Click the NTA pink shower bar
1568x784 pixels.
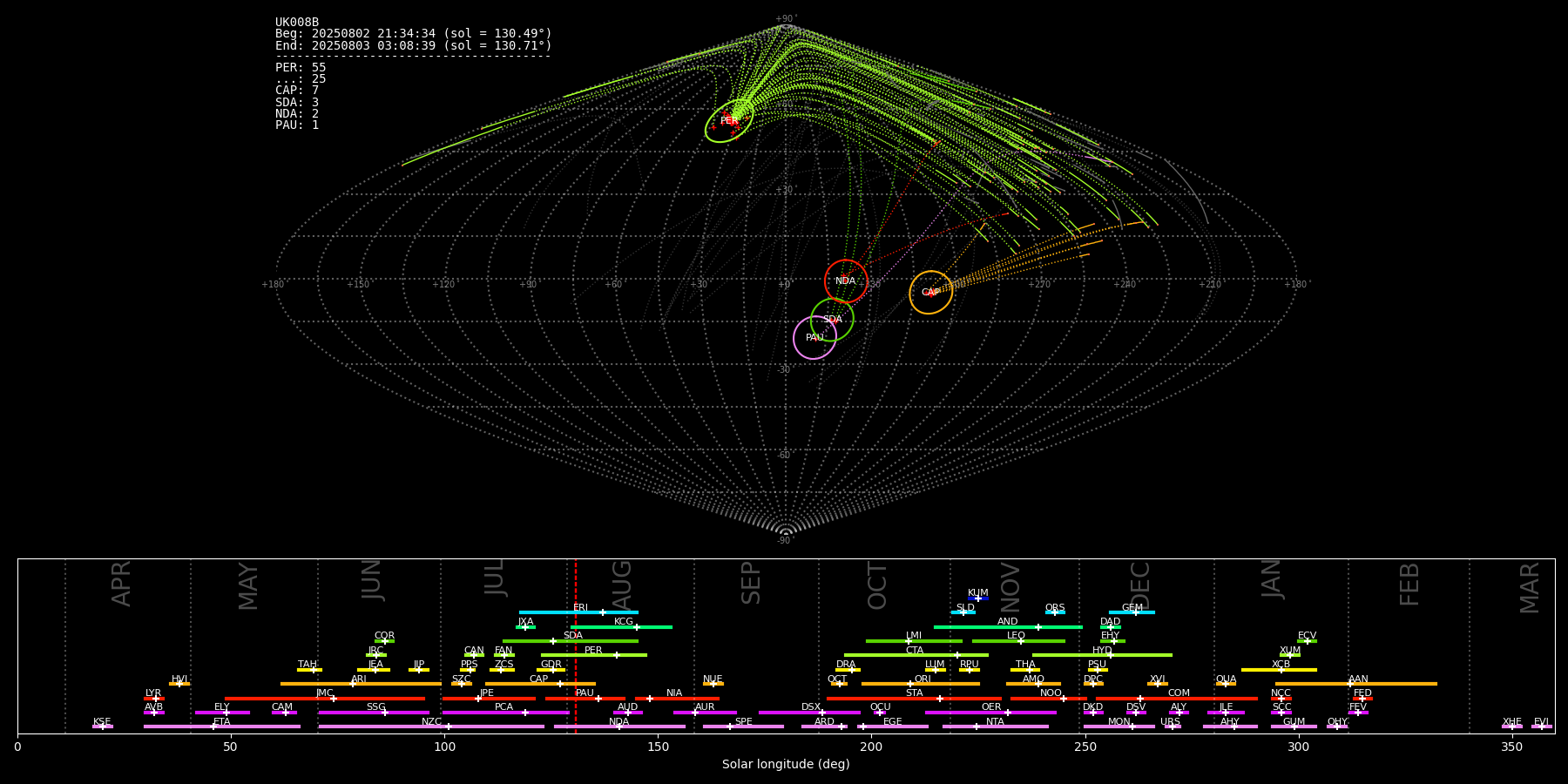pyautogui.click(x=995, y=727)
